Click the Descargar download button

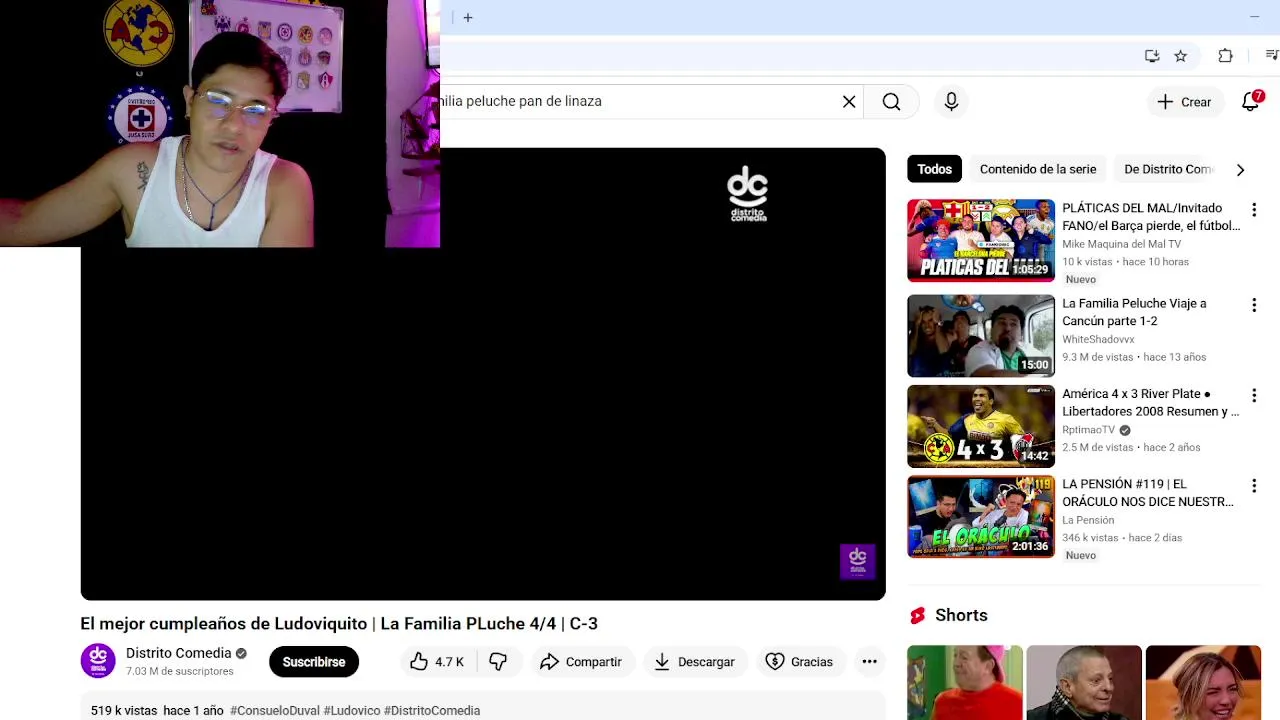point(694,662)
